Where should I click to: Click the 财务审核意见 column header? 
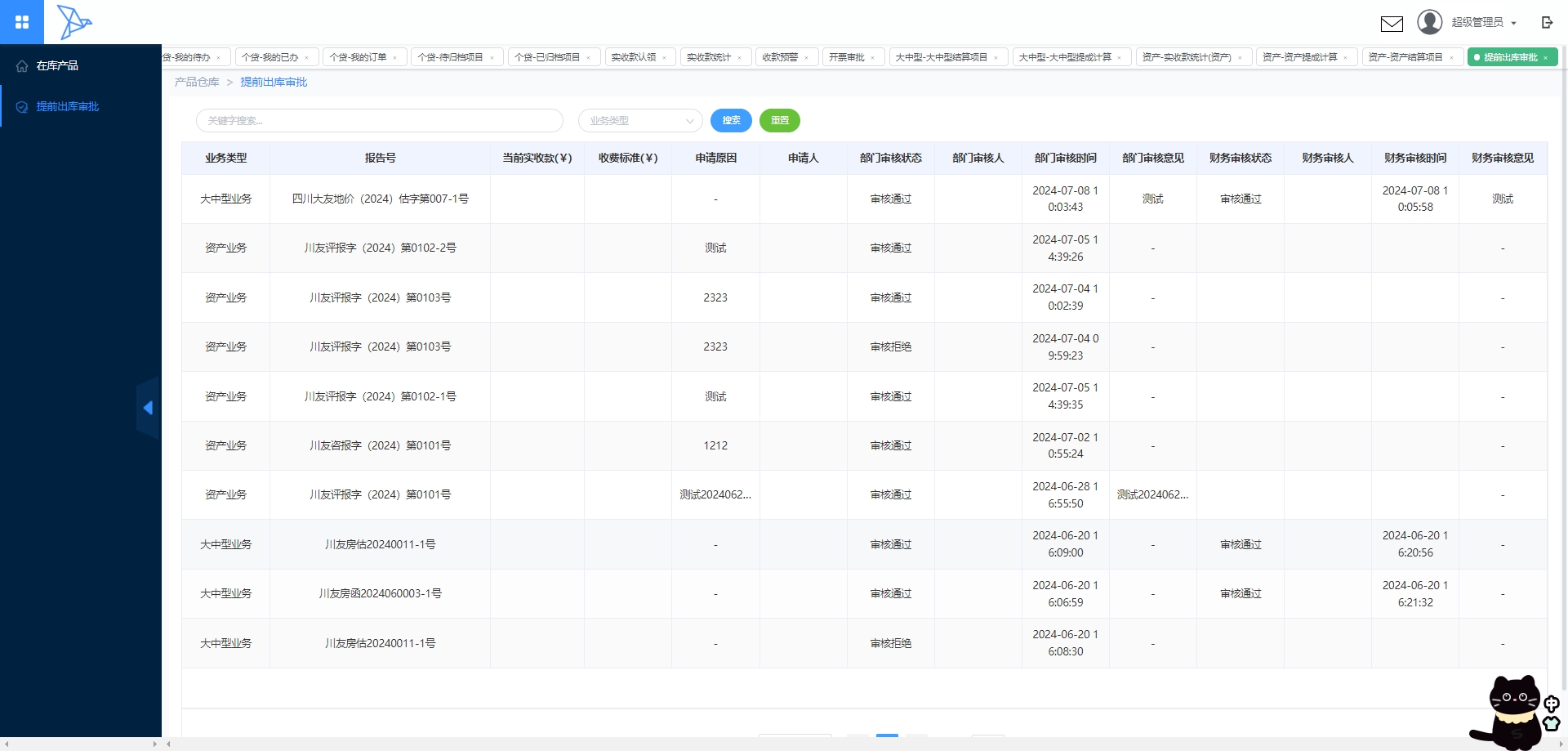(x=1503, y=158)
